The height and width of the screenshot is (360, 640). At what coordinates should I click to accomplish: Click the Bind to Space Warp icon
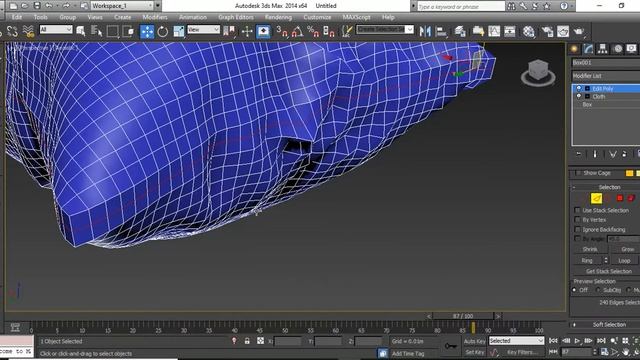click(x=28, y=31)
